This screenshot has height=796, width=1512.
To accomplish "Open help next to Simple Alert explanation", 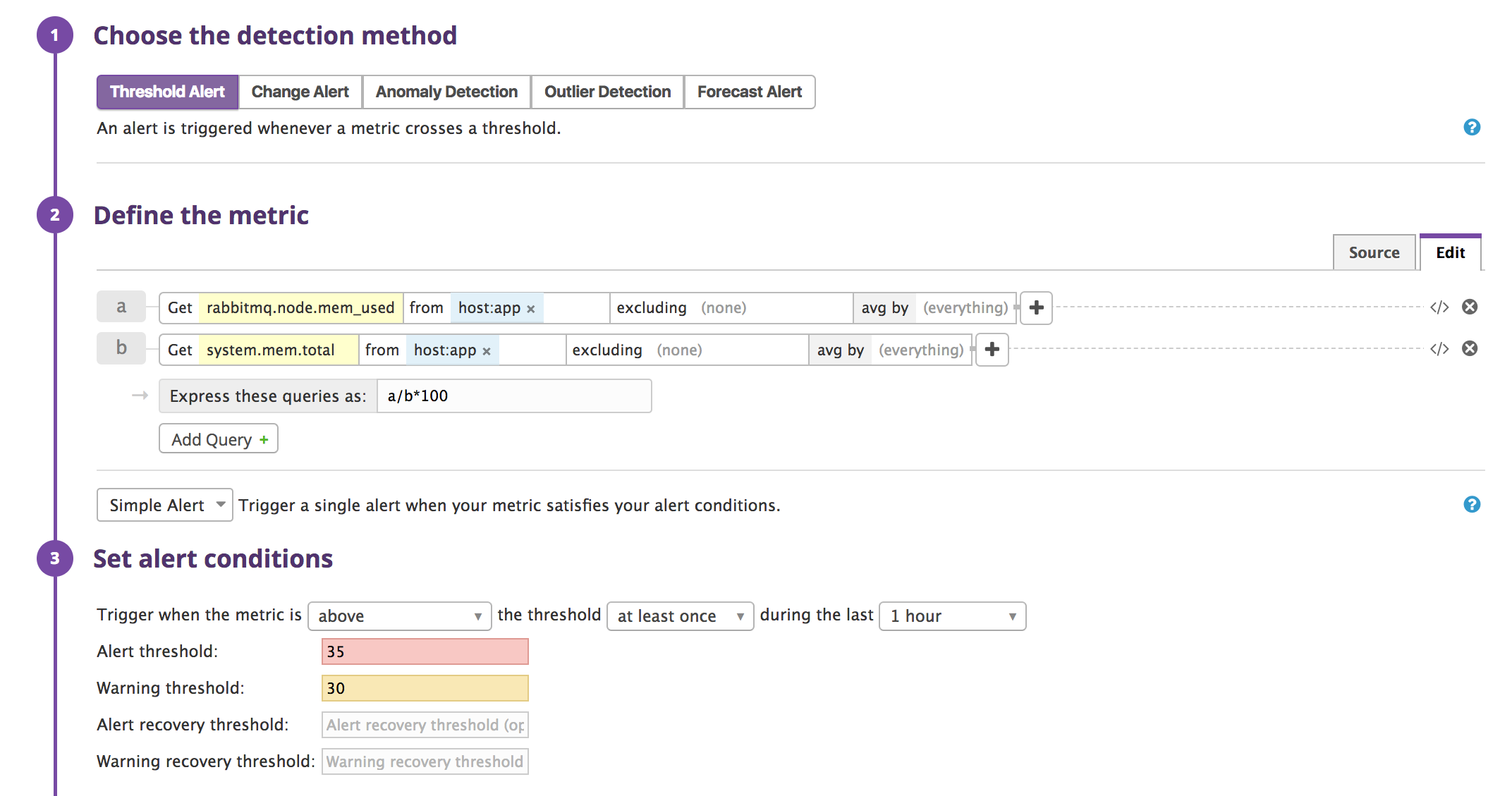I will click(1473, 505).
